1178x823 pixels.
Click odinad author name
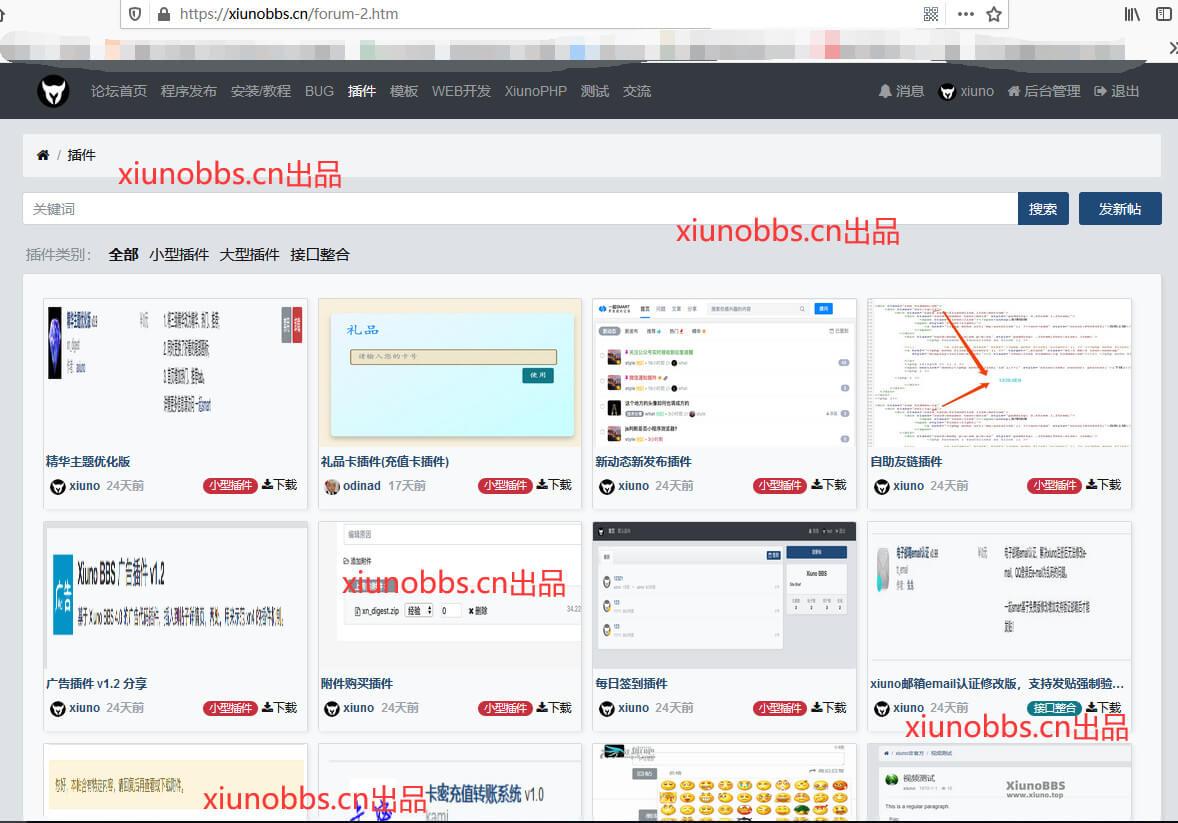(x=362, y=486)
